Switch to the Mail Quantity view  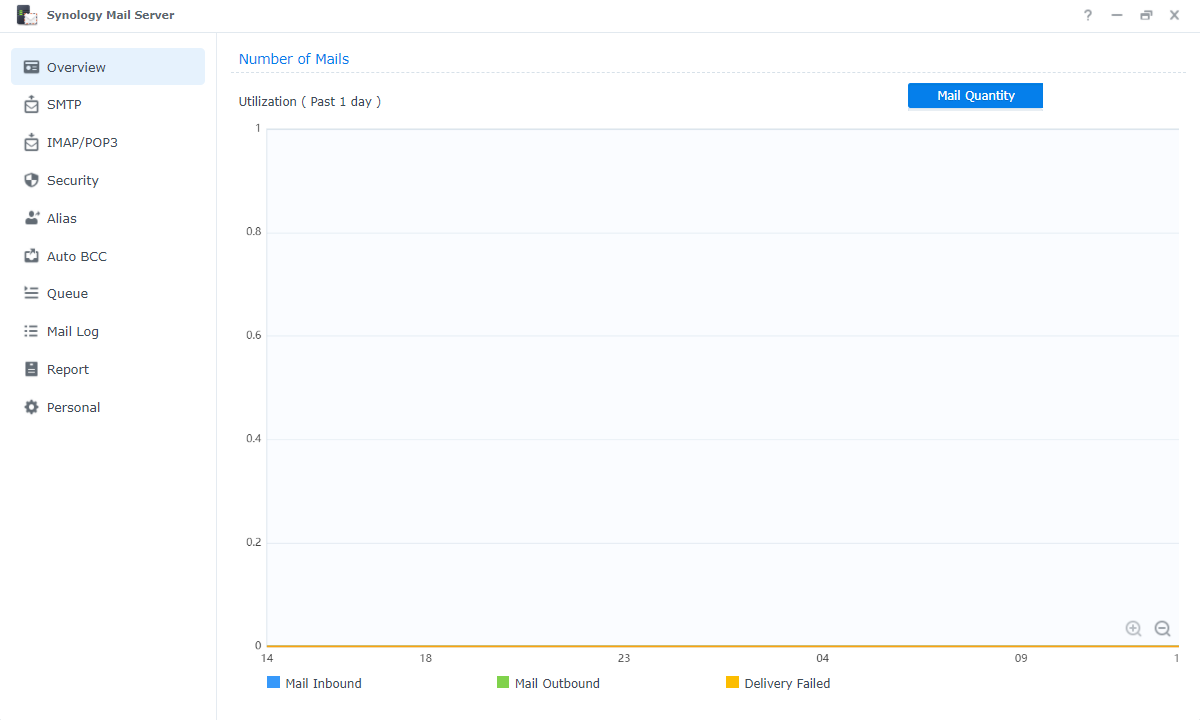(975, 95)
